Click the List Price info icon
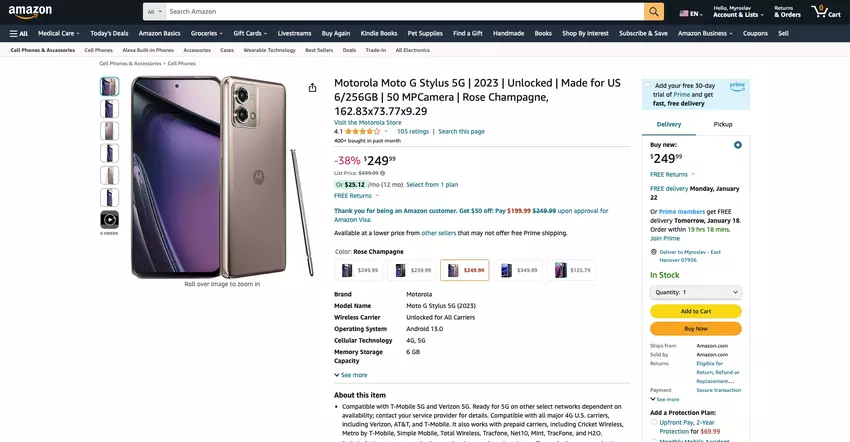Image resolution: width=850 pixels, height=442 pixels. (x=383, y=173)
